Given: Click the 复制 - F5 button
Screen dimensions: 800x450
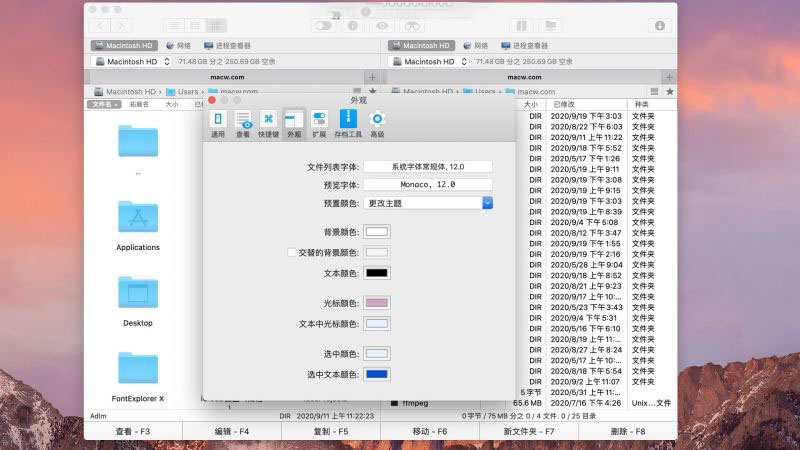Looking at the screenshot, I should point(331,431).
